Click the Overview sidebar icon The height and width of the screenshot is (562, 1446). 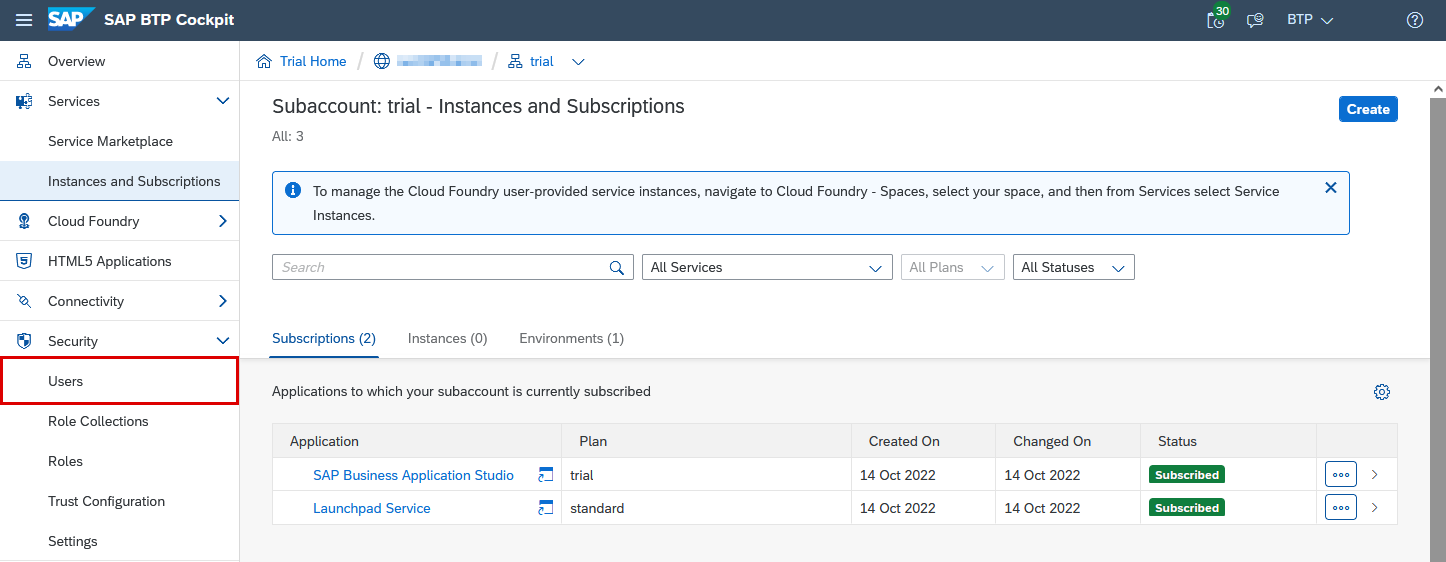[x=24, y=61]
